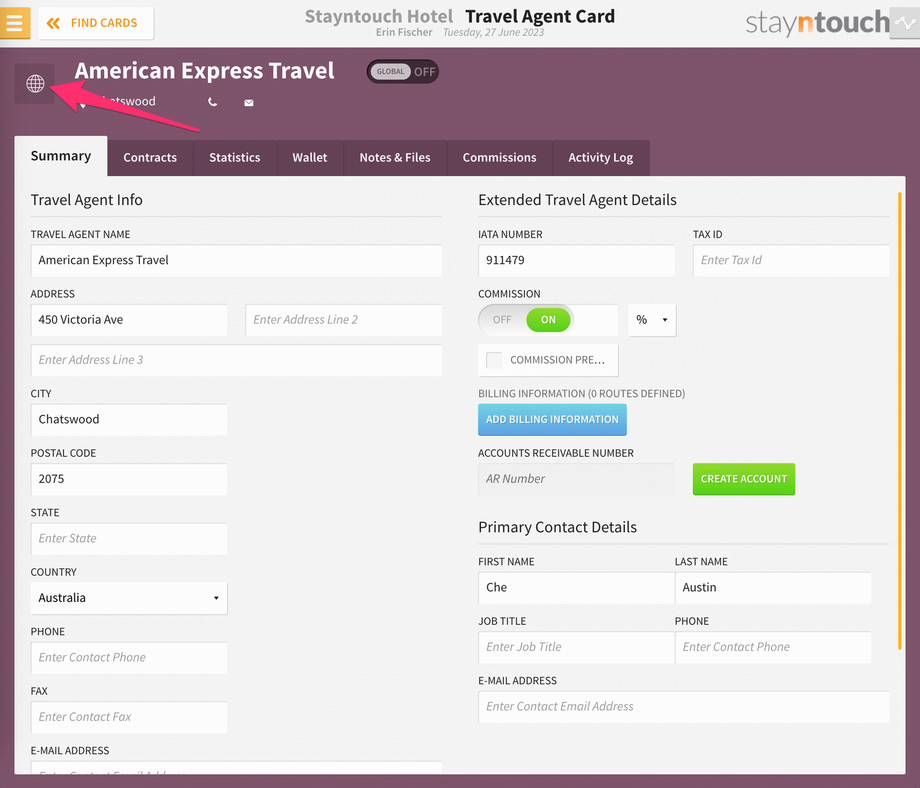The image size is (920, 788).
Task: Click the City field showing Chatswood
Action: point(129,420)
